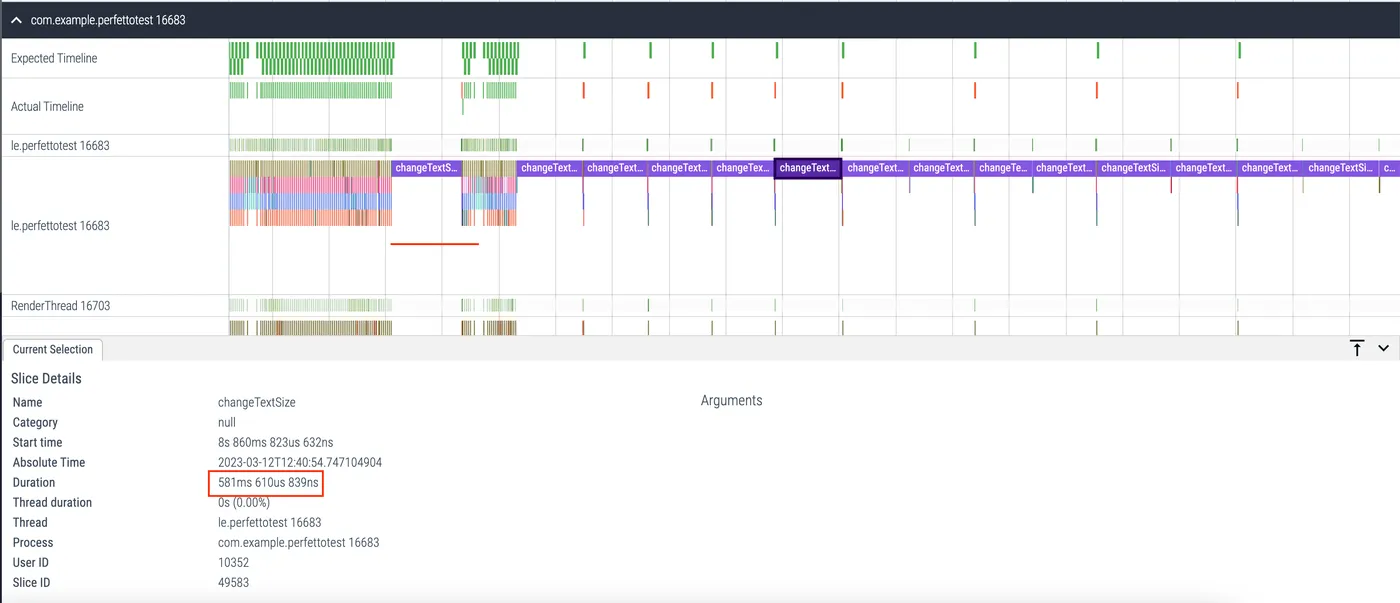Image resolution: width=1400 pixels, height=603 pixels.
Task: Click the Arguments heading in details panel
Action: coord(731,401)
